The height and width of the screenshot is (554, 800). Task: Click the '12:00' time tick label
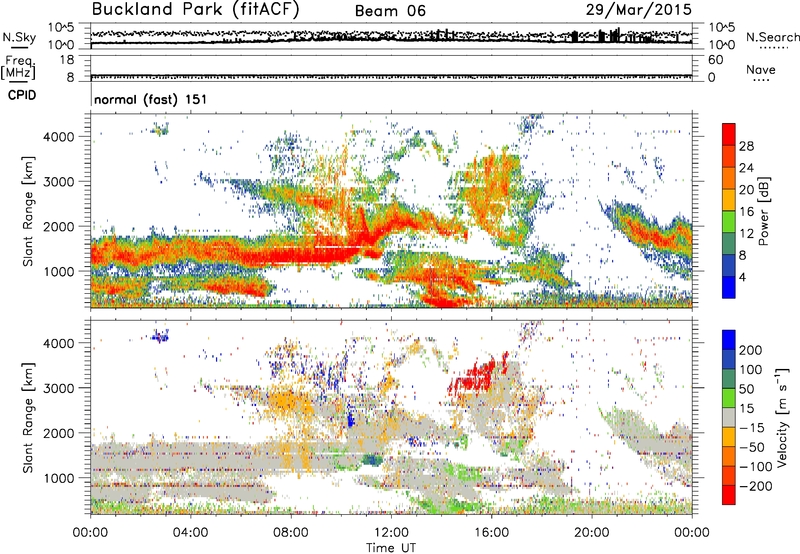[391, 533]
